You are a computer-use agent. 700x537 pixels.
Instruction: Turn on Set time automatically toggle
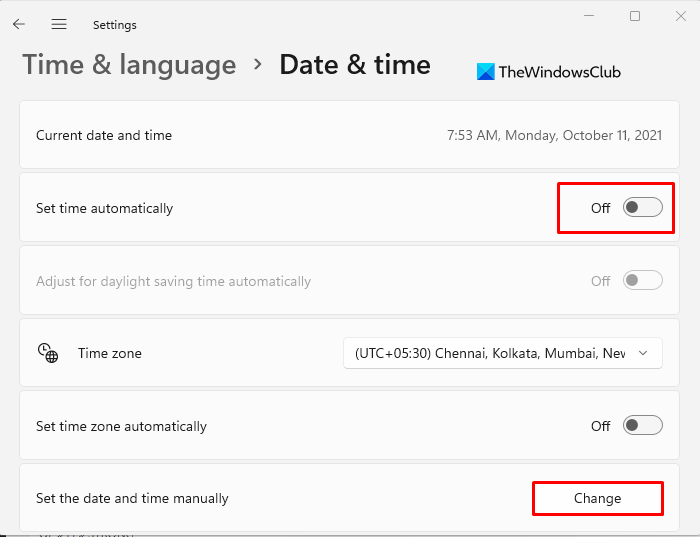[642, 208]
